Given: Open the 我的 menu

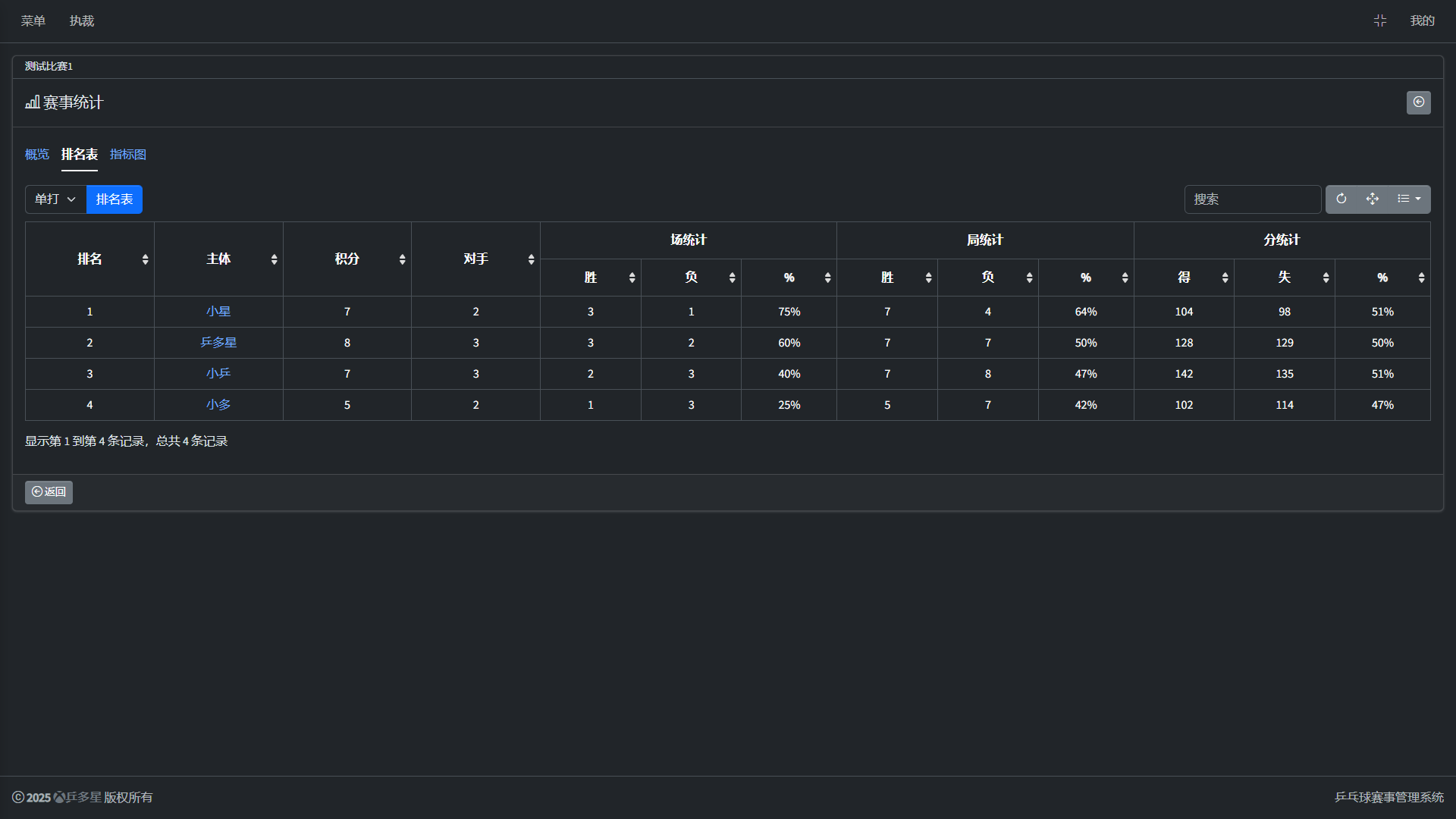Looking at the screenshot, I should 1422,21.
